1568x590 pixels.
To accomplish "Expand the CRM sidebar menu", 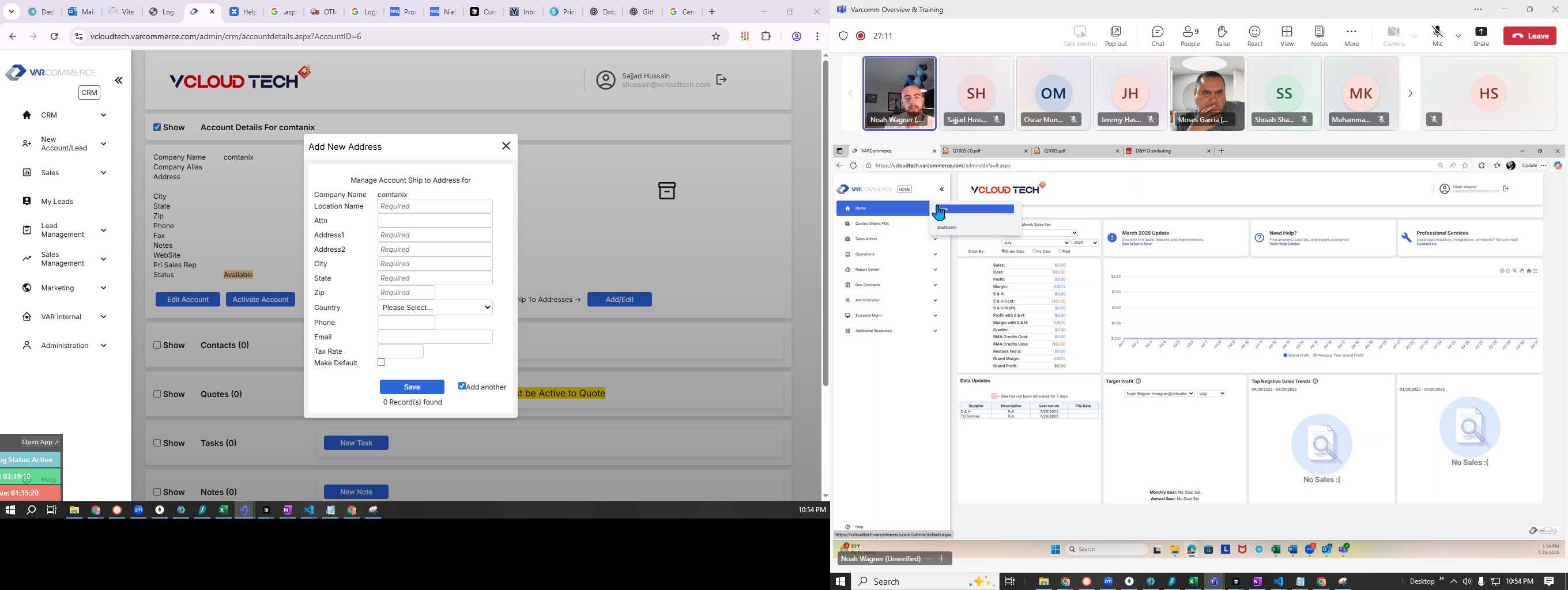I will coord(104,115).
